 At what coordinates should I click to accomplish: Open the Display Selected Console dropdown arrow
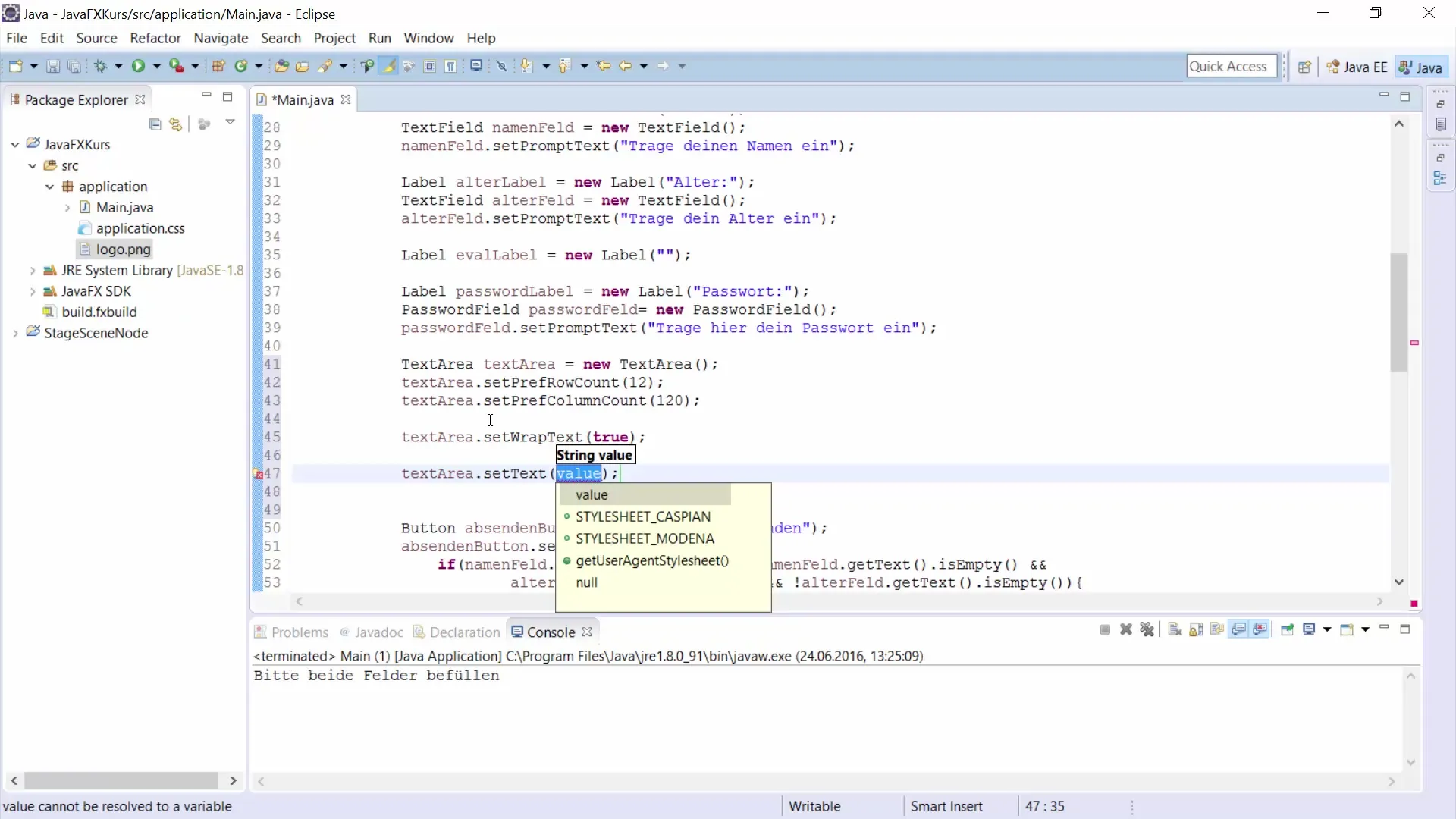coord(1326,629)
